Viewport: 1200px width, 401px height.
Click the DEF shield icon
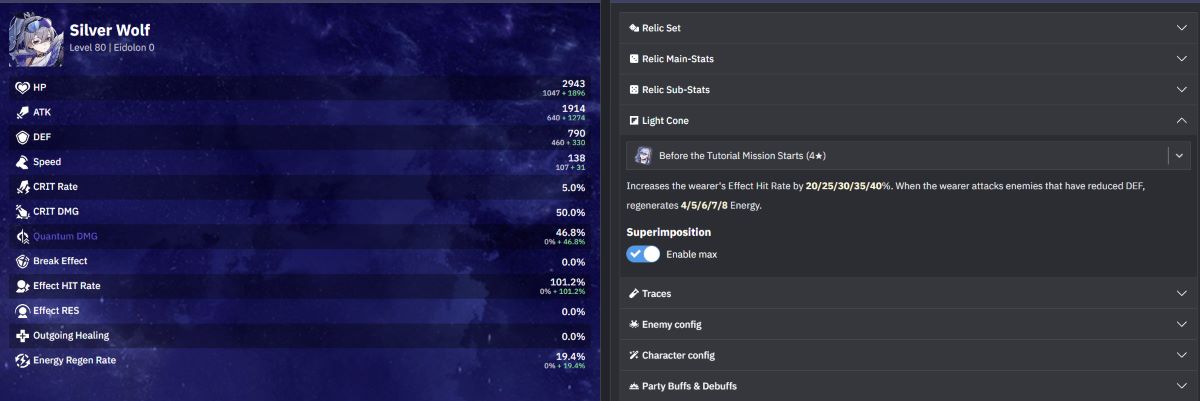point(22,137)
